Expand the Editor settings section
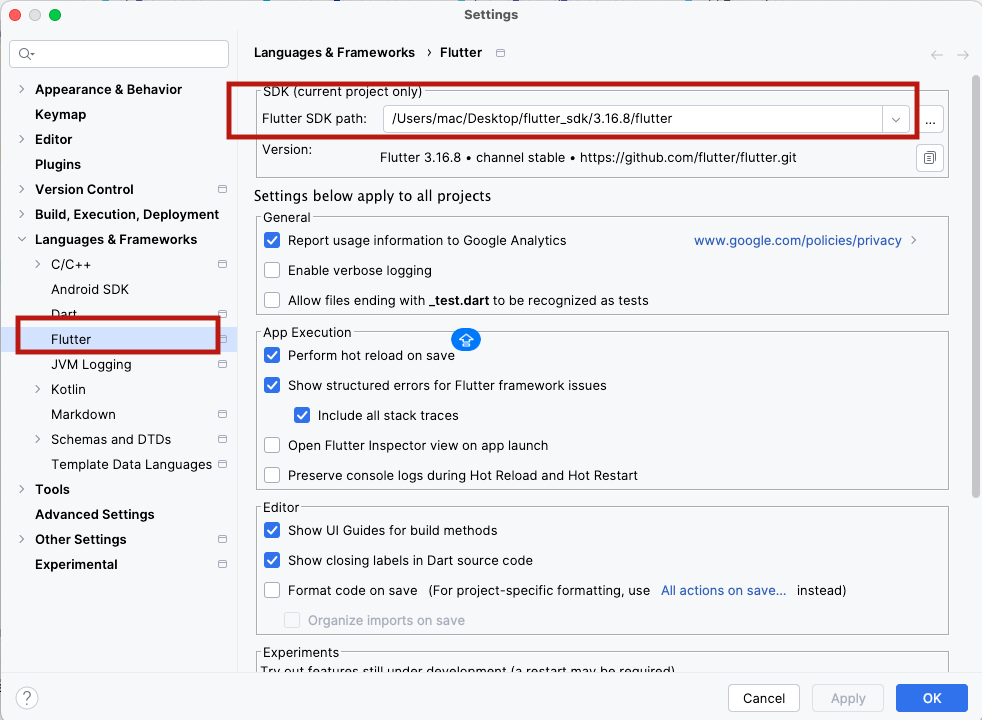Viewport: 982px width, 720px height. (x=22, y=139)
